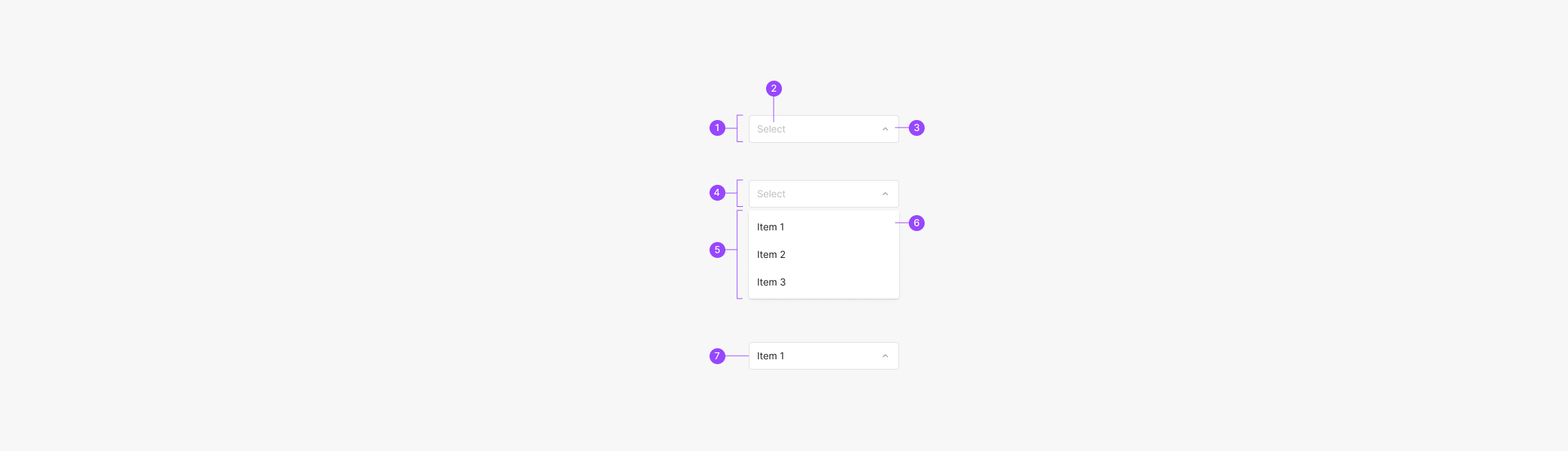Screen dimensions: 1568x451
Task: Choose Item 2 from the open dropdown list
Action: click(771, 254)
